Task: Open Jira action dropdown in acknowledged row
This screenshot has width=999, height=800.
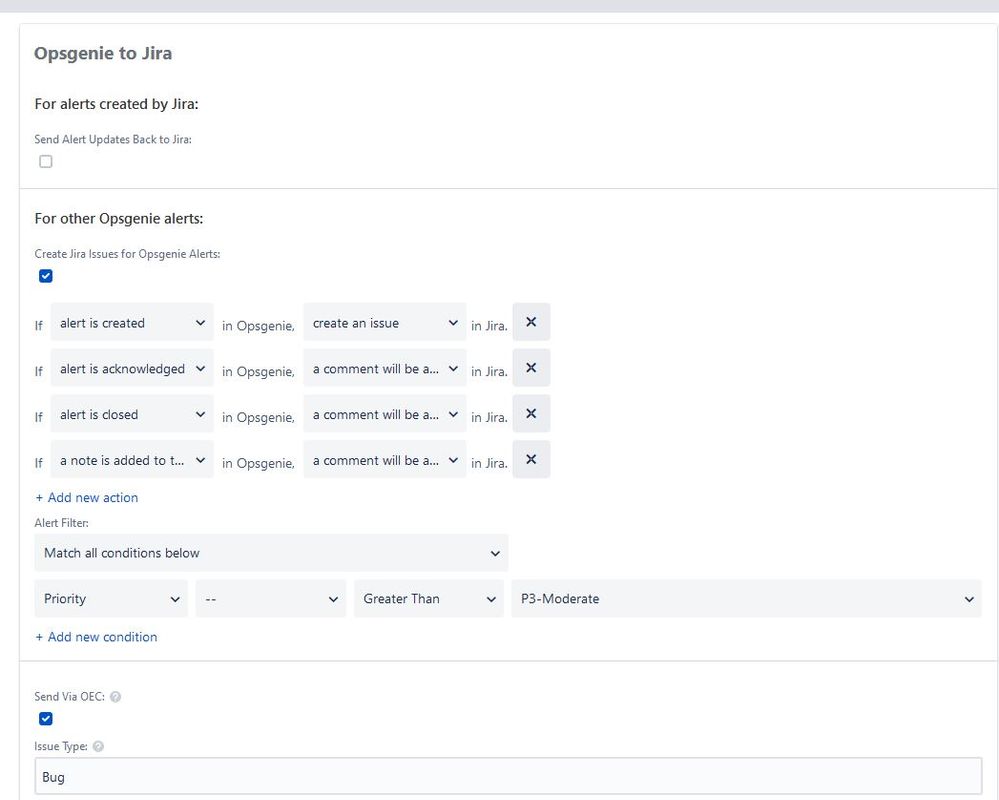Action: pos(385,369)
